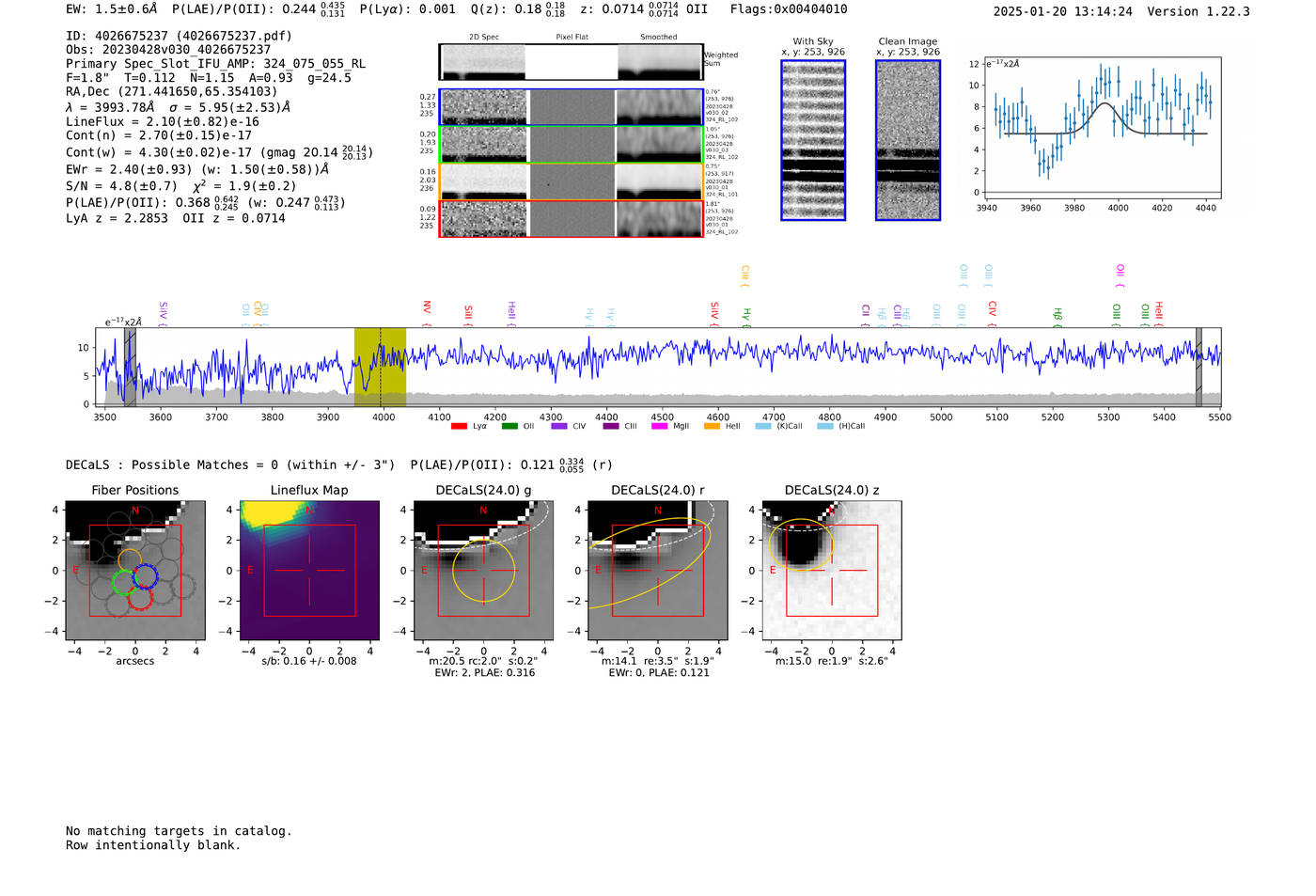Click the No matching targets in catalog text

coord(179,831)
